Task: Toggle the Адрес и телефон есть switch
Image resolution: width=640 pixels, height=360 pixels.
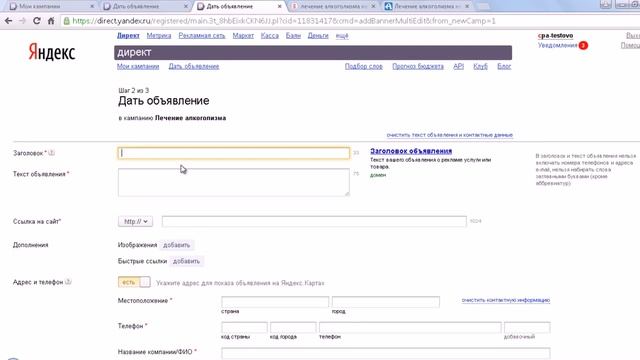Action: (x=134, y=282)
